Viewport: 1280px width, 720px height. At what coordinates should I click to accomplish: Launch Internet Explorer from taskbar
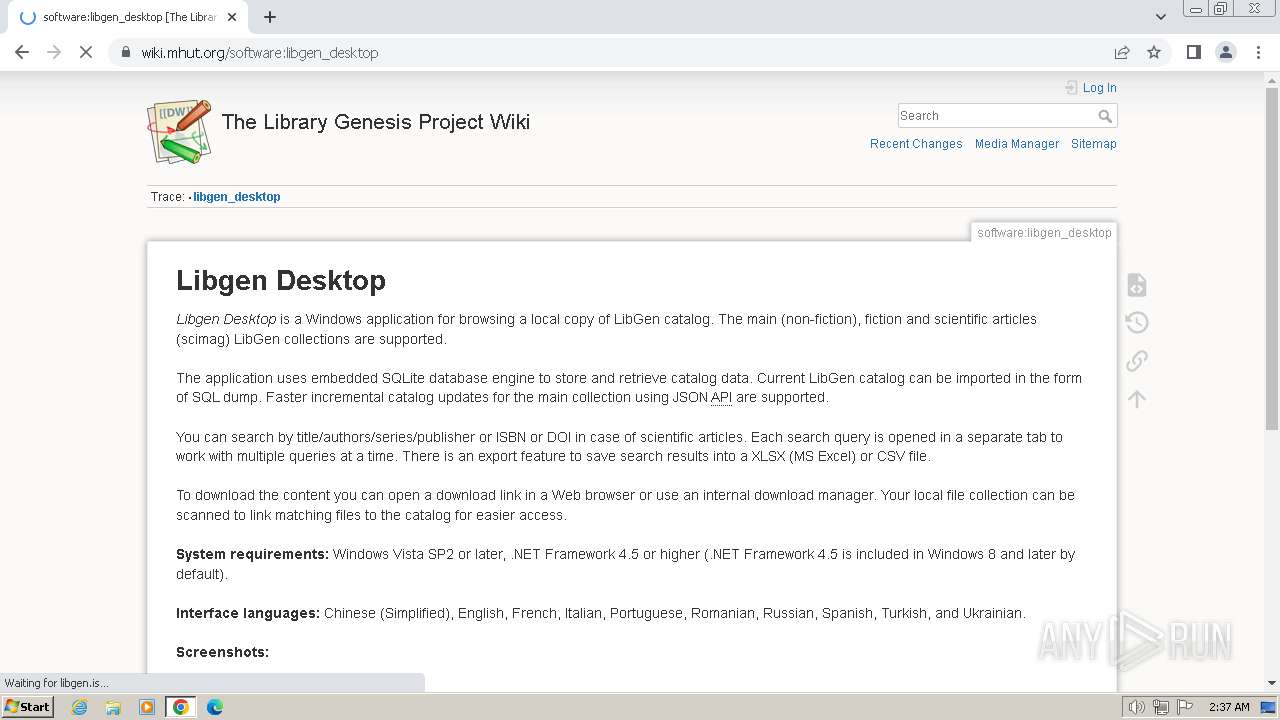coord(79,707)
